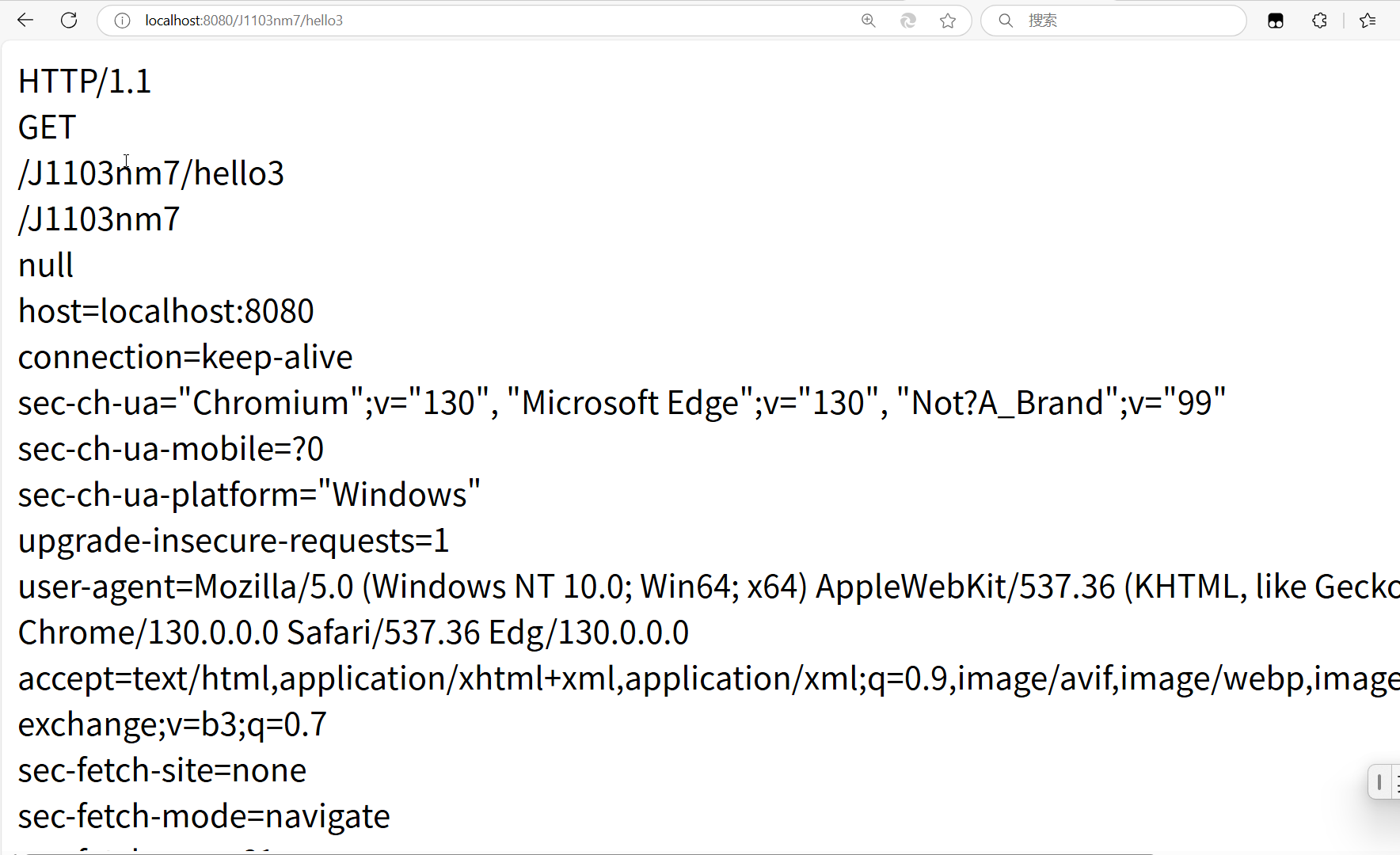Reload the current page
Screen dimensions: 1400x855
(69, 21)
